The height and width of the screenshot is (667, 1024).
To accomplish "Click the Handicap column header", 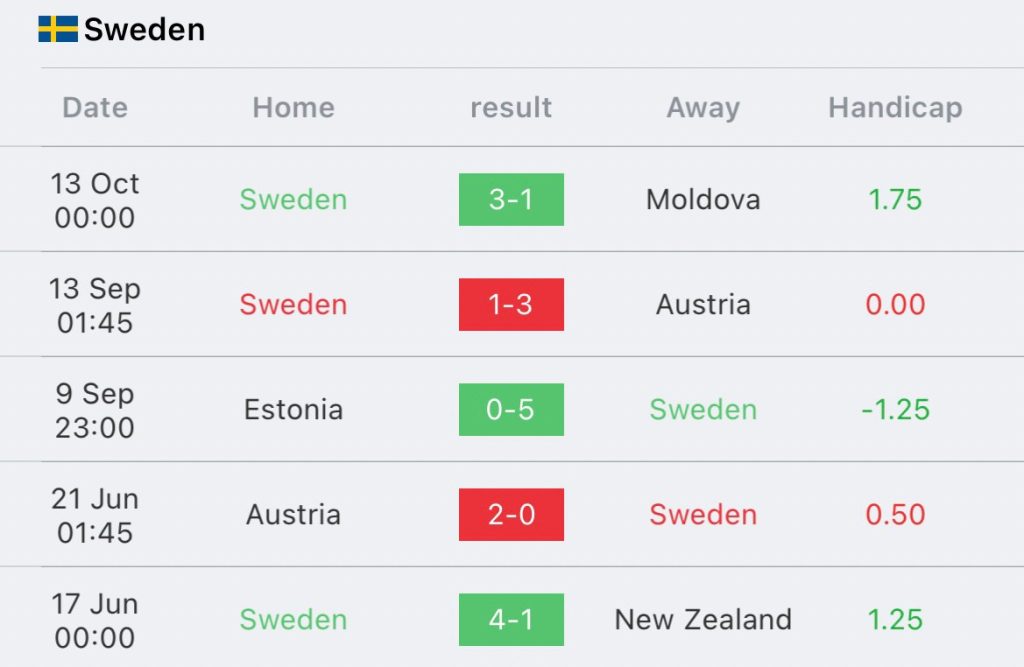I will coord(895,108).
